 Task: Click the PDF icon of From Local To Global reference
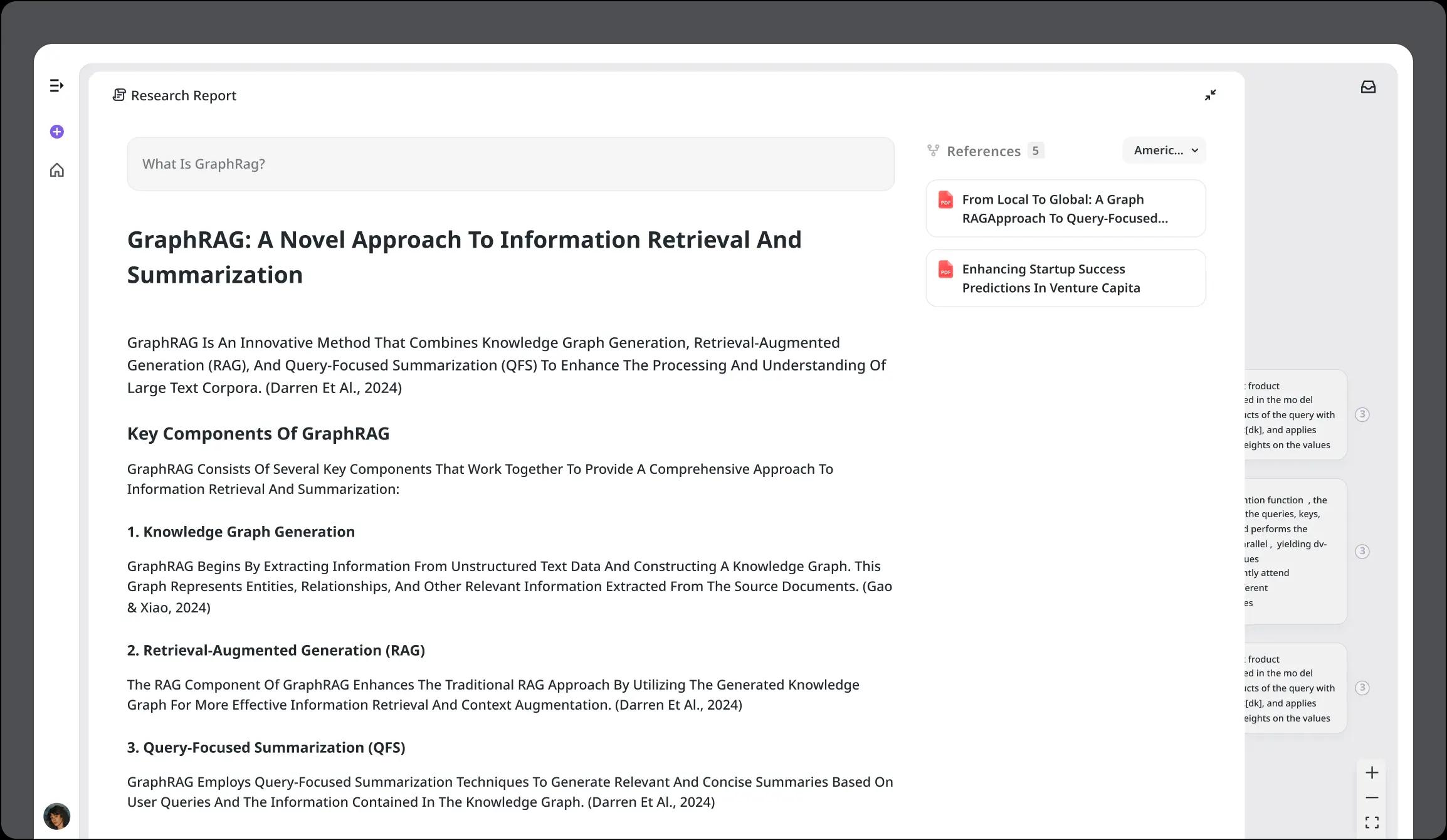pos(945,200)
